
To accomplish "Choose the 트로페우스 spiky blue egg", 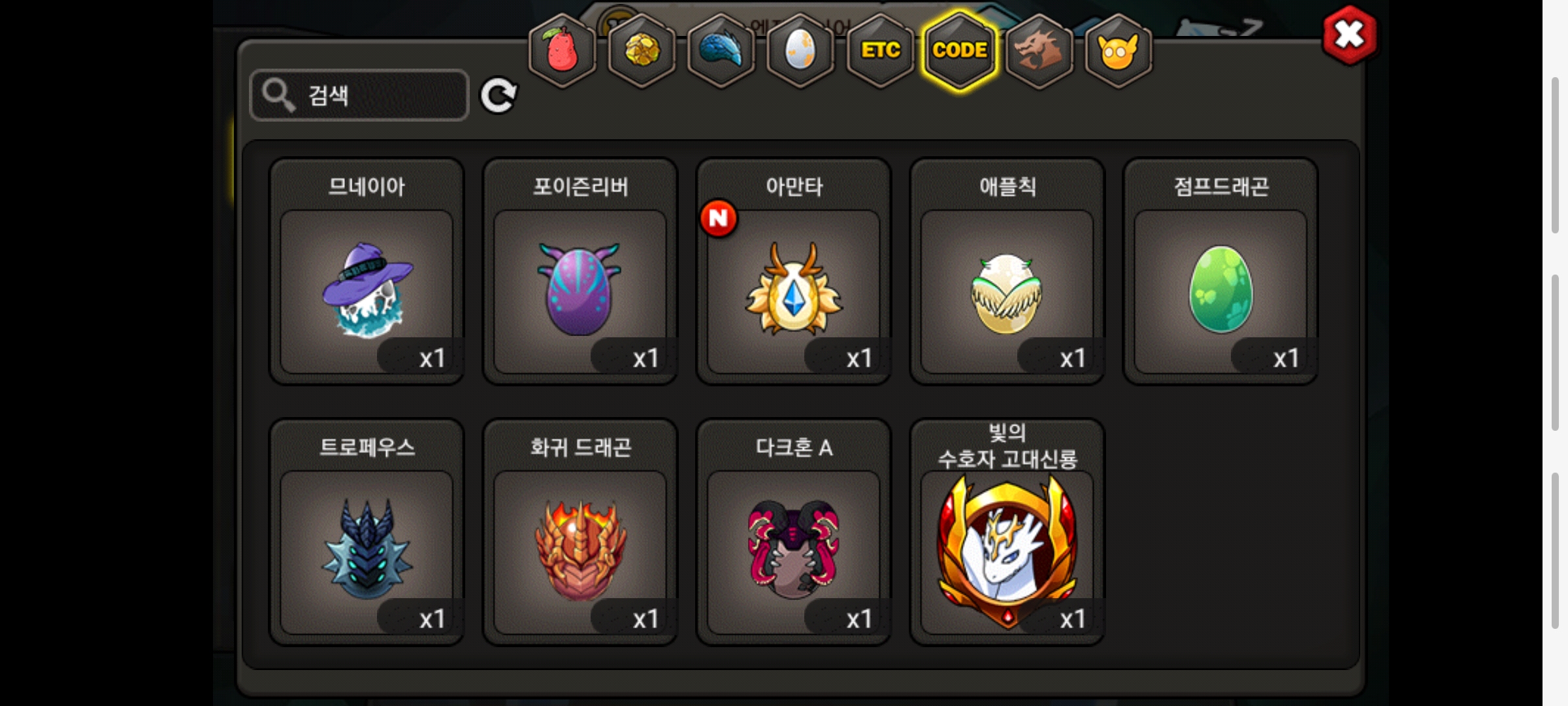I will point(367,532).
